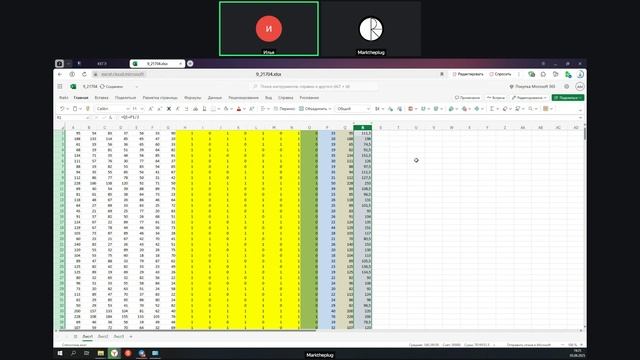Open the Формулы ribbon tab
Screen dimensions: 640x360
193,98
